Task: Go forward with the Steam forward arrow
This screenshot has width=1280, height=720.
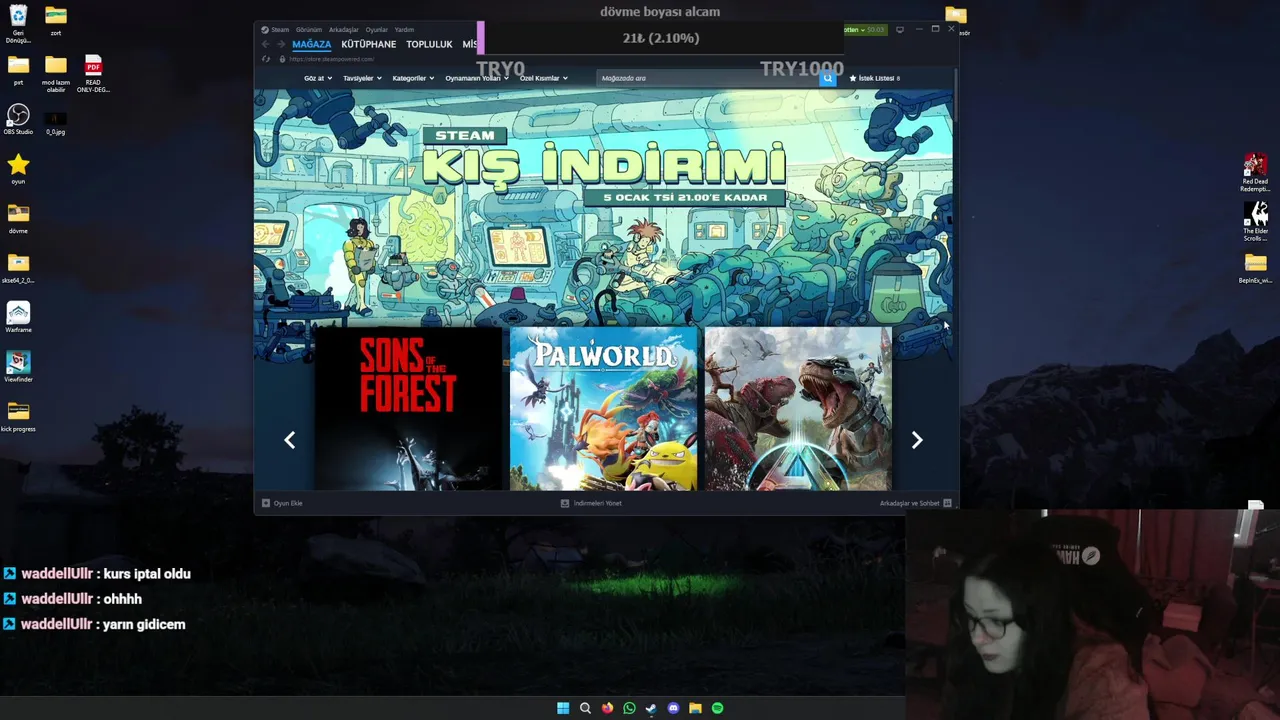Action: coord(281,44)
